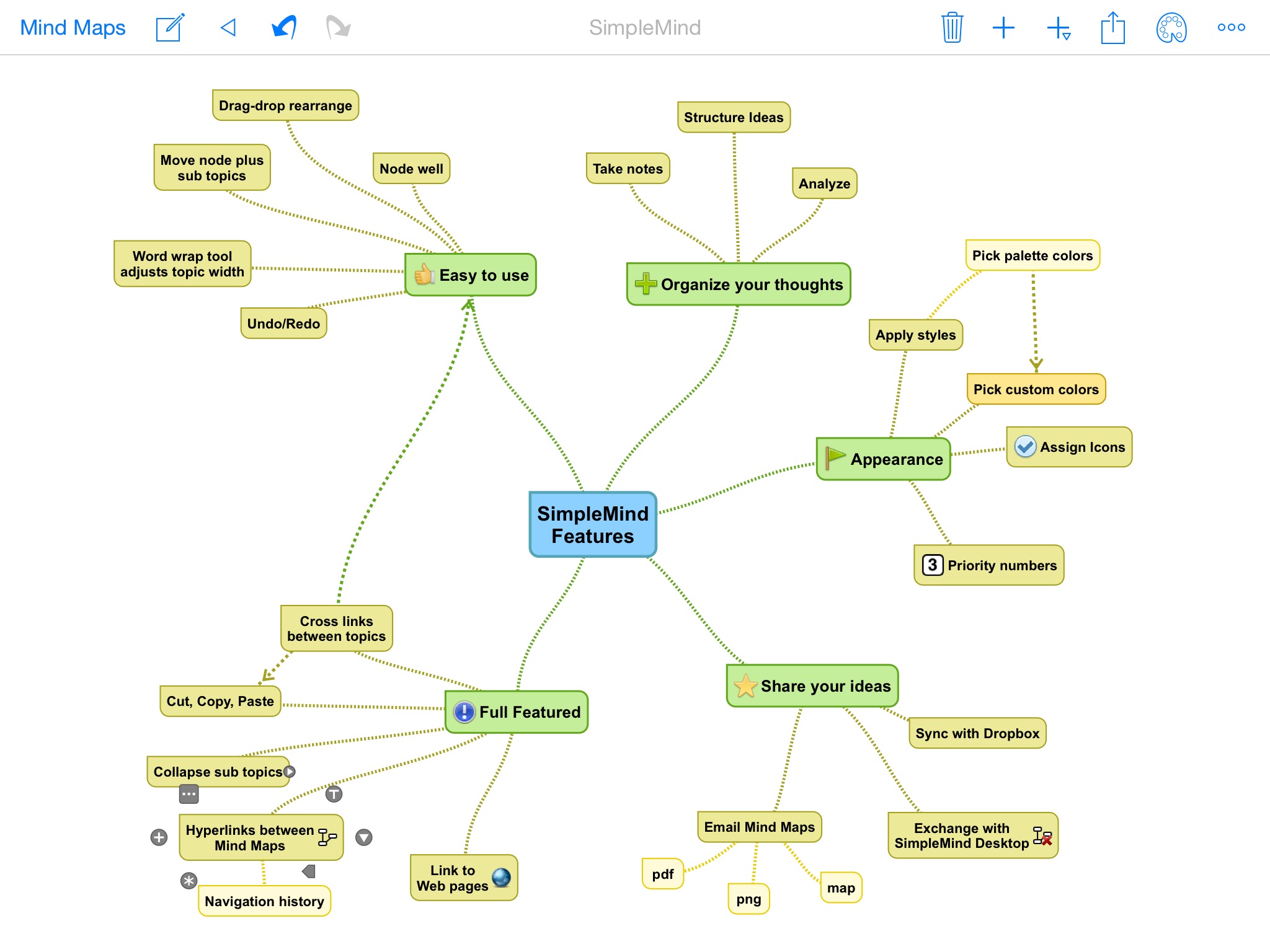Select the Cross links between topics node
The height and width of the screenshot is (952, 1270).
(x=336, y=628)
